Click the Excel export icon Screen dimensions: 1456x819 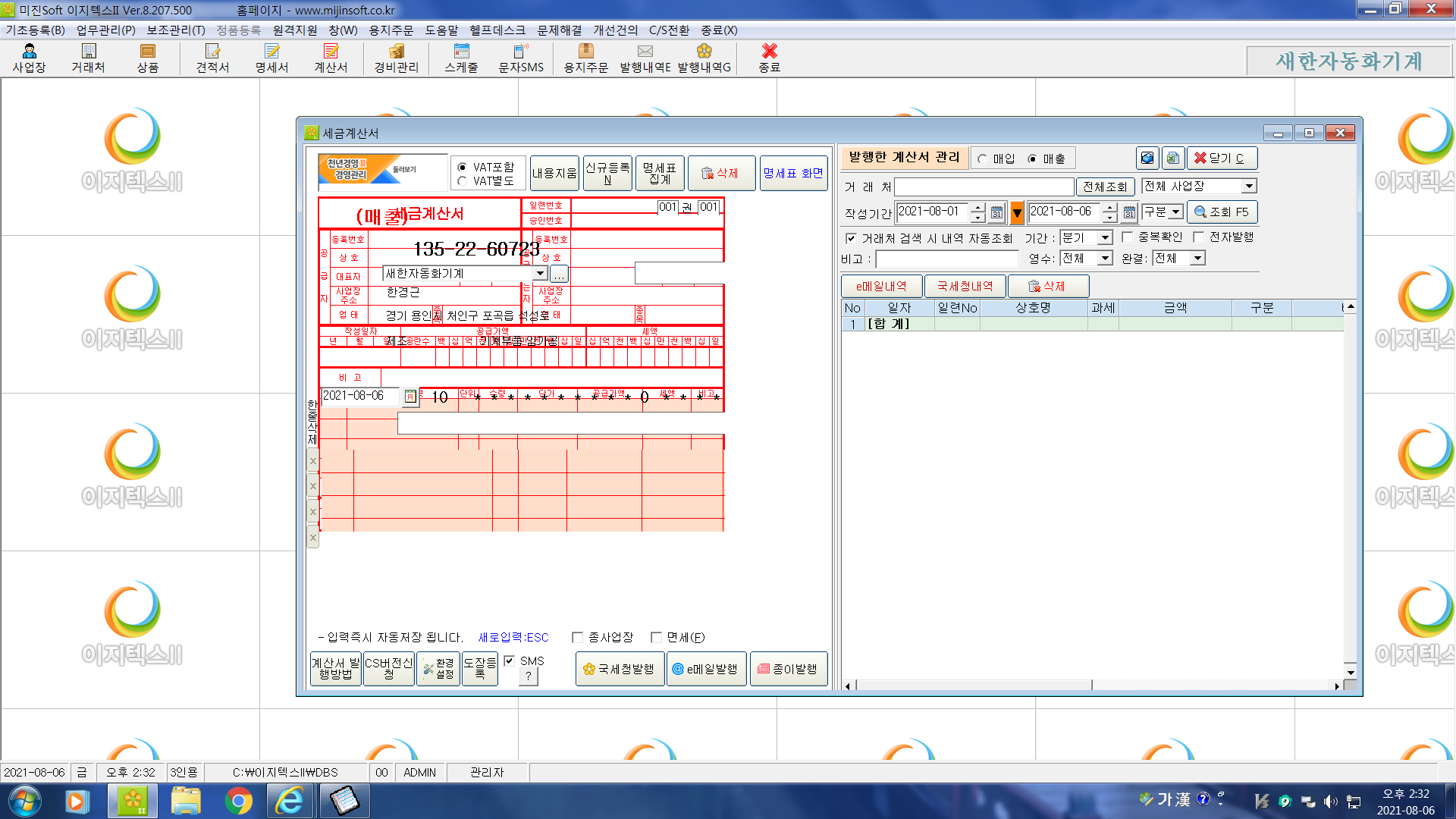click(x=1172, y=158)
